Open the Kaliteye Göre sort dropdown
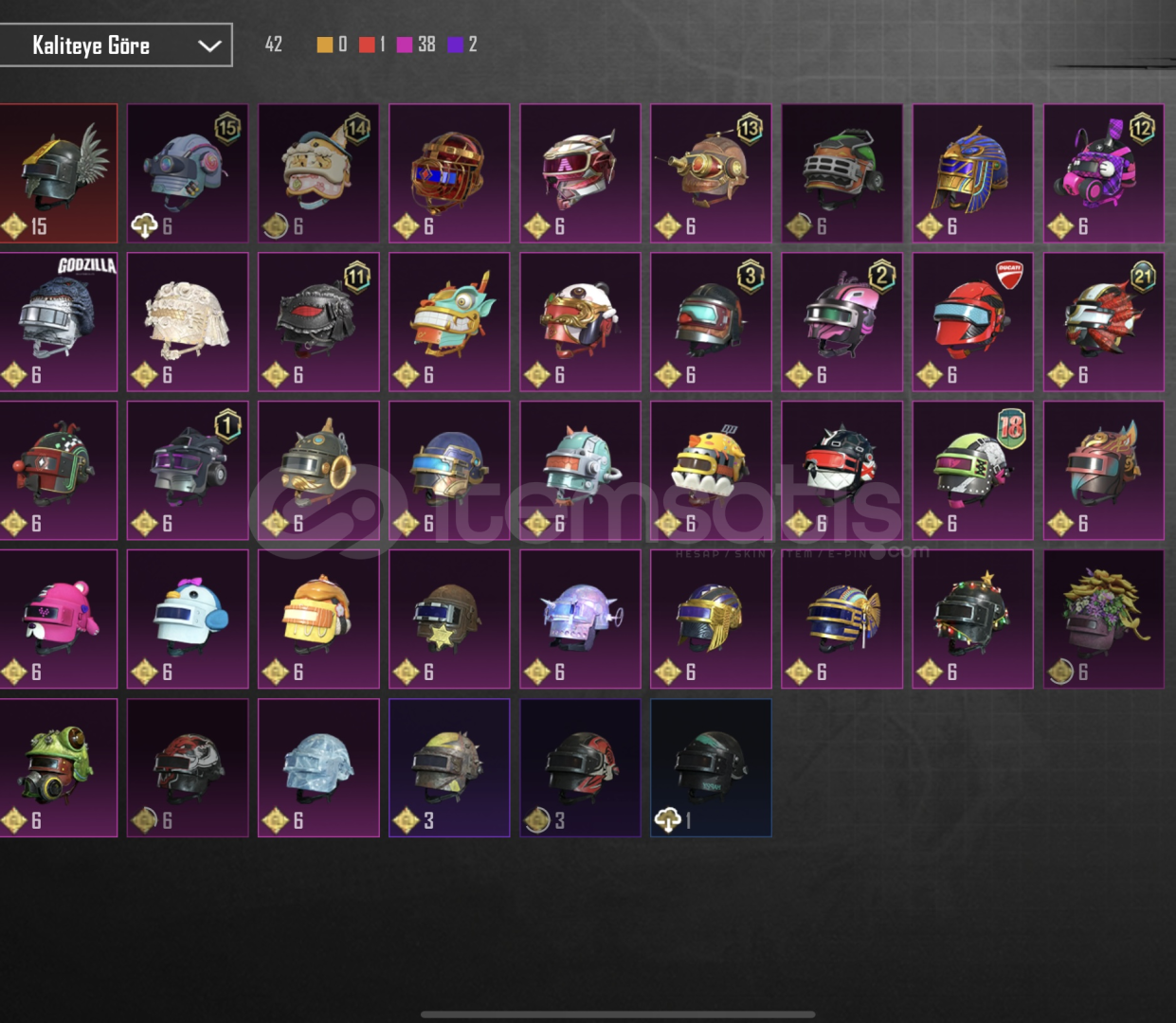The width and height of the screenshot is (1176, 1023). pyautogui.click(x=115, y=45)
